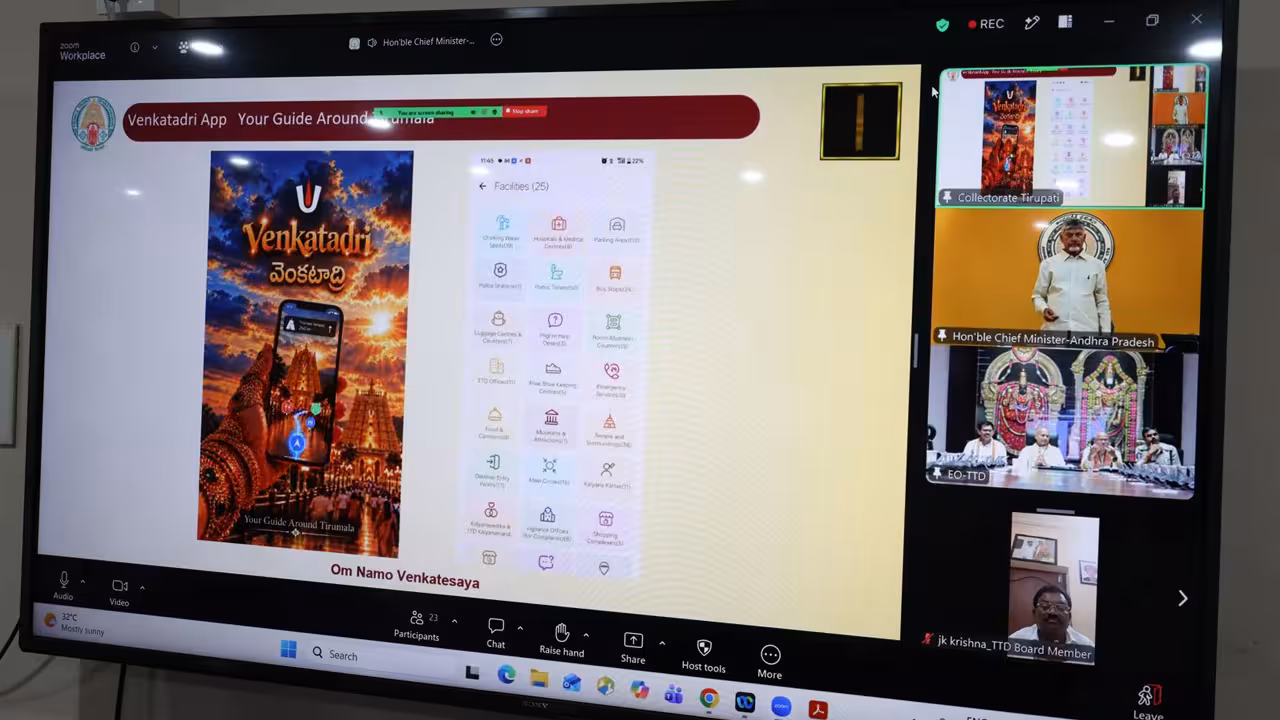Open the Windows Start menu
Viewport: 1280px width, 720px height.
288,650
